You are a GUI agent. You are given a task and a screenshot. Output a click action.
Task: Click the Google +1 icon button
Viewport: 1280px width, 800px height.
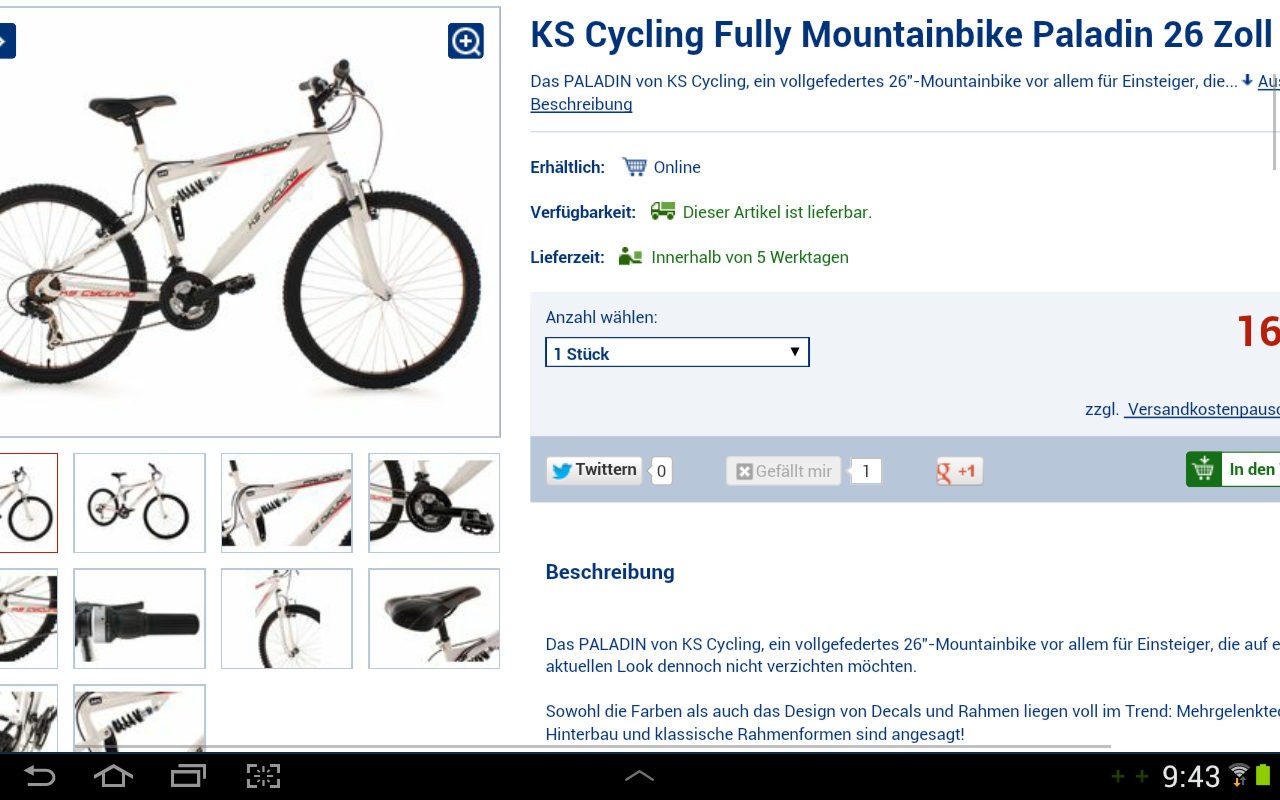point(959,471)
